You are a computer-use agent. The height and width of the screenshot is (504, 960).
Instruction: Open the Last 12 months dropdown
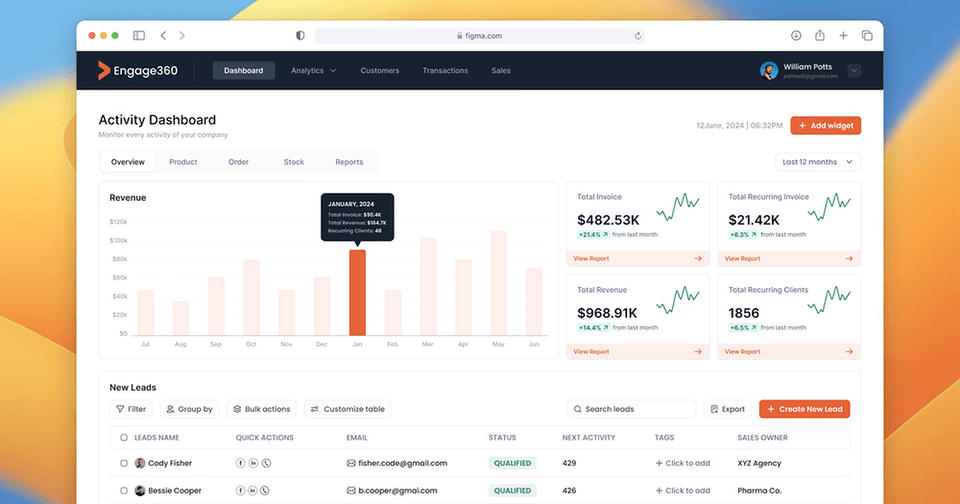[818, 162]
